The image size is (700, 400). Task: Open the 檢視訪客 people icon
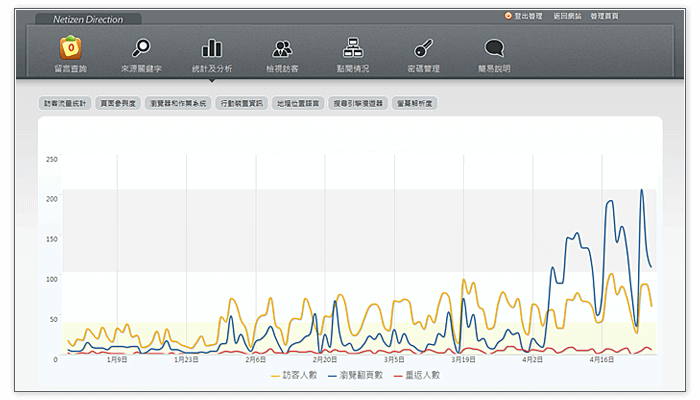click(282, 48)
